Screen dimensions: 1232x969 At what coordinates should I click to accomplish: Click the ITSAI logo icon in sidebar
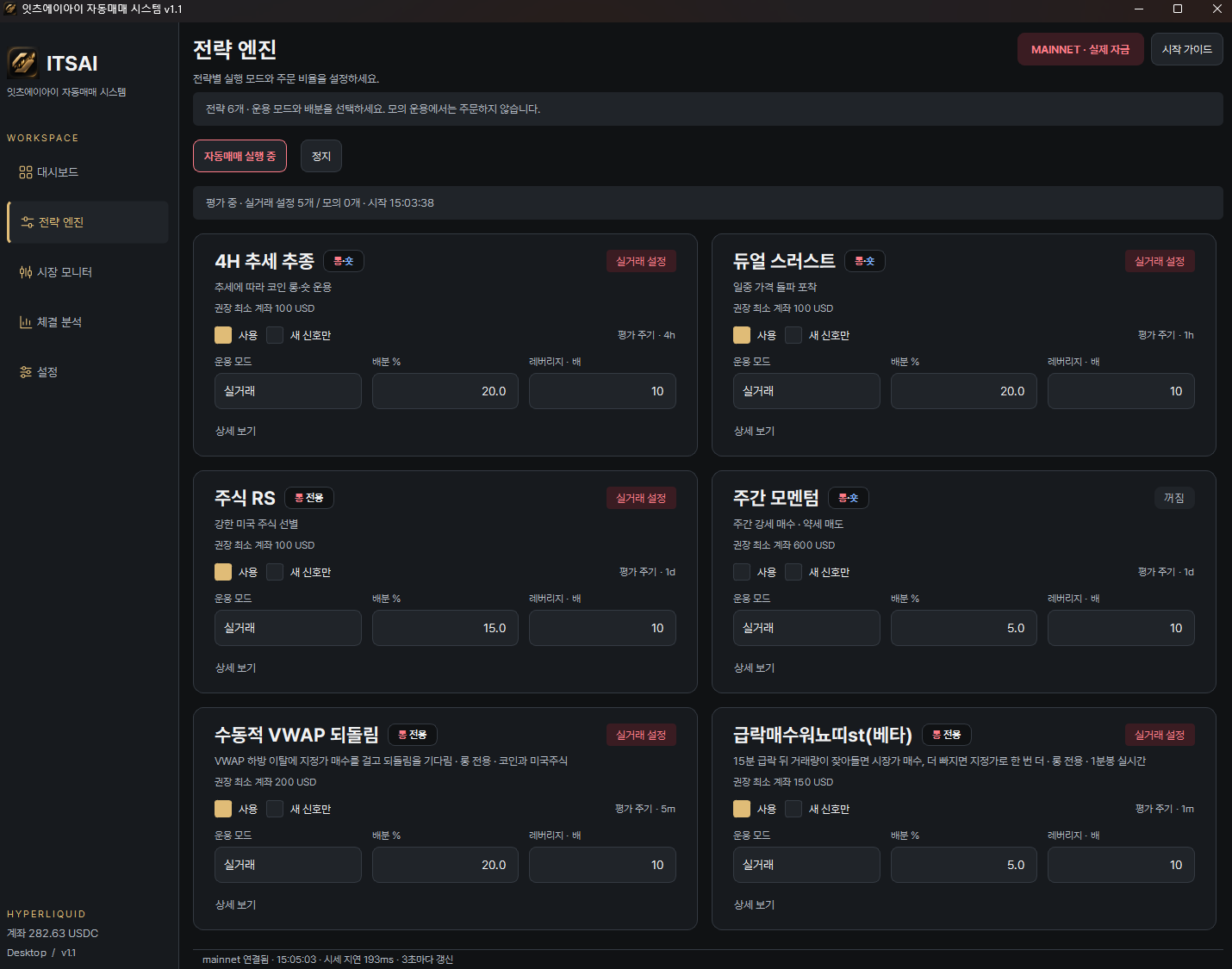[x=22, y=63]
